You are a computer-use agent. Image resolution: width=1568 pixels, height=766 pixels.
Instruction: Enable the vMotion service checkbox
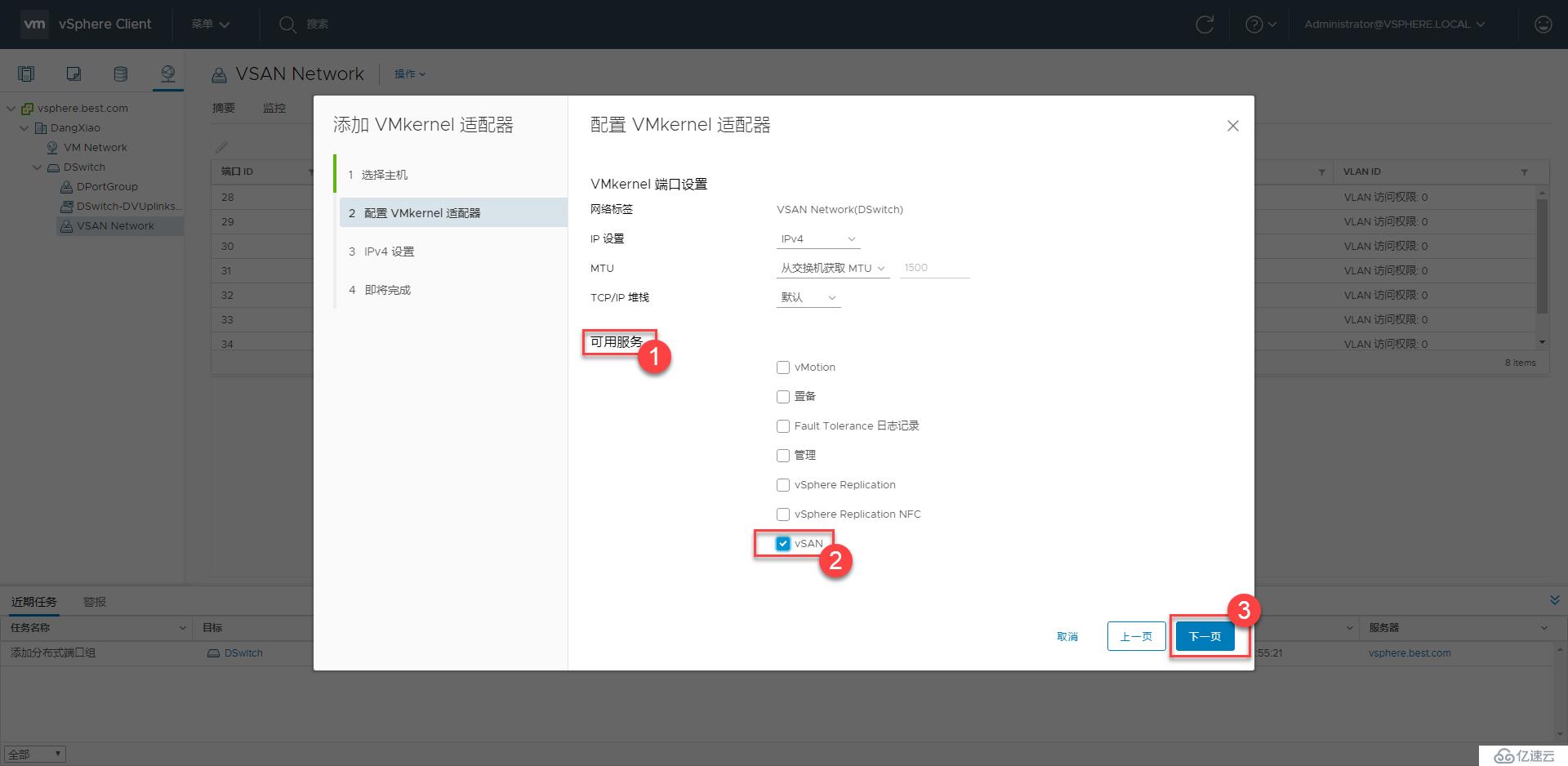pyautogui.click(x=783, y=367)
